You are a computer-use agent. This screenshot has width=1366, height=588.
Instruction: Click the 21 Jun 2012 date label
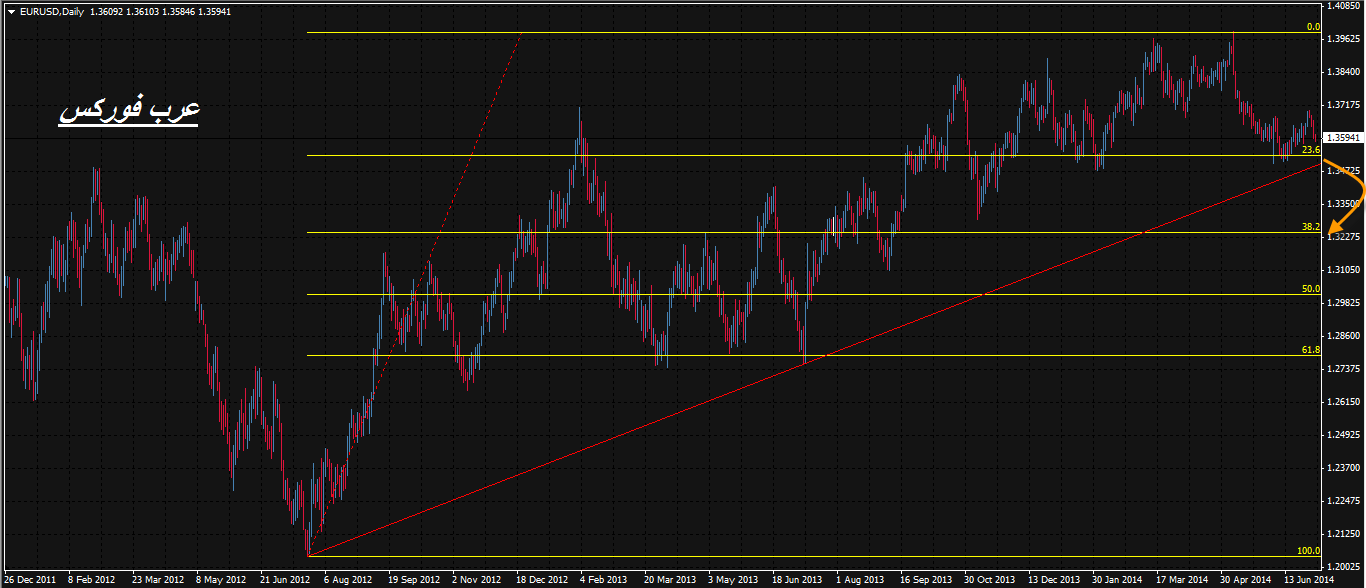click(x=286, y=579)
